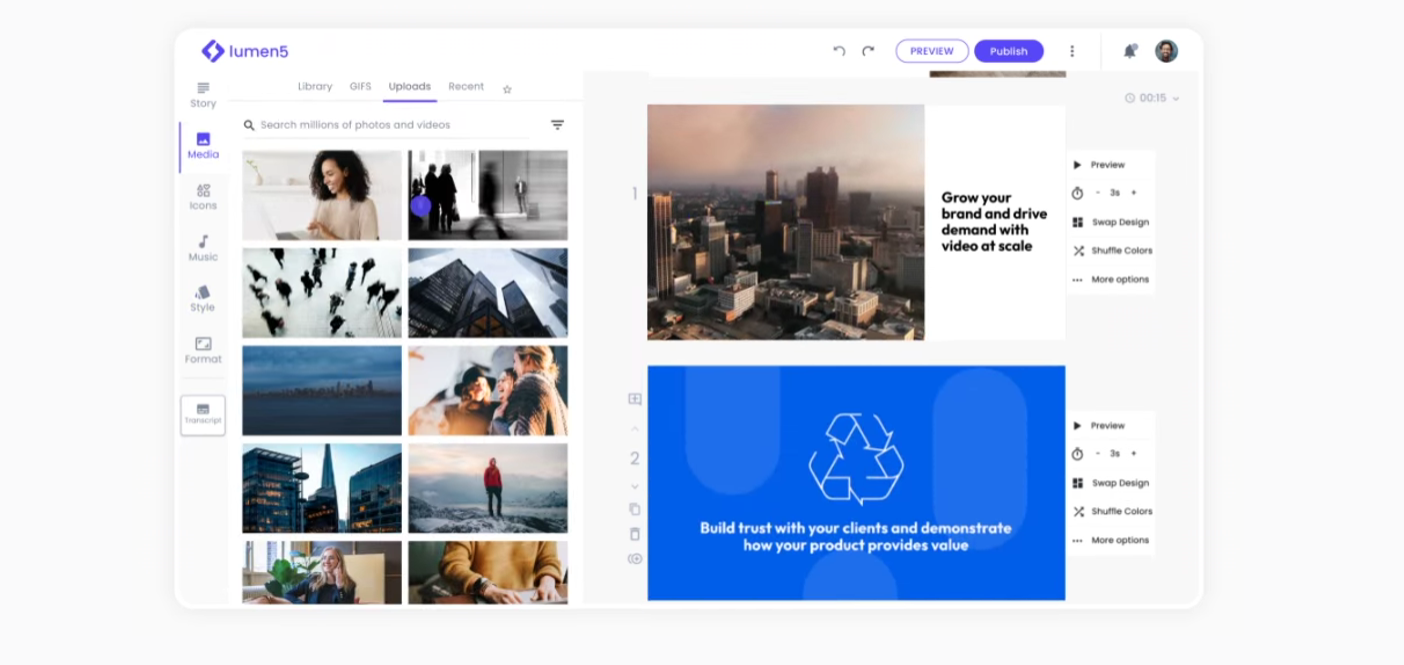Viewport: 1404px width, 665px height.
Task: Select the skyline thumbnail in the media grid
Action: 321,391
